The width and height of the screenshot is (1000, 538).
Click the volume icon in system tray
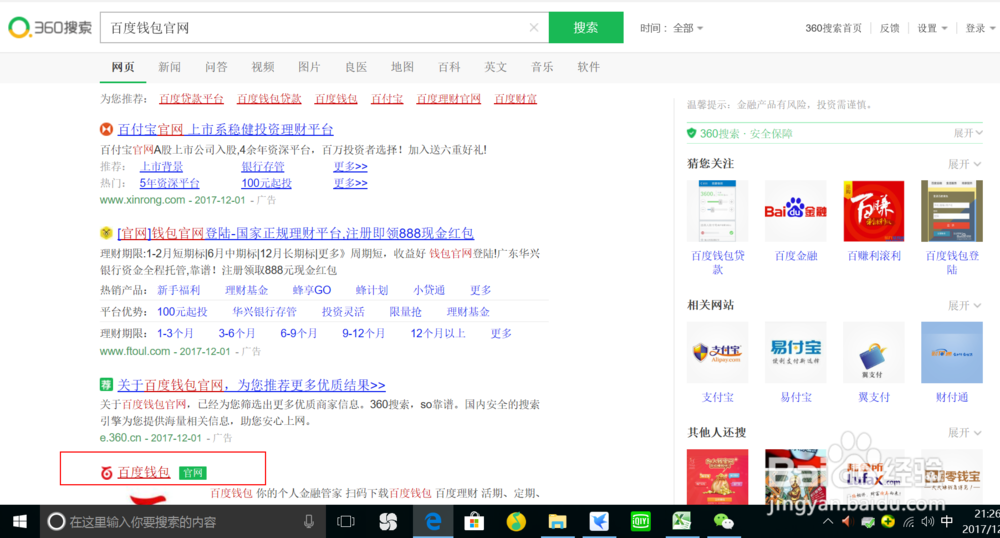point(928,521)
